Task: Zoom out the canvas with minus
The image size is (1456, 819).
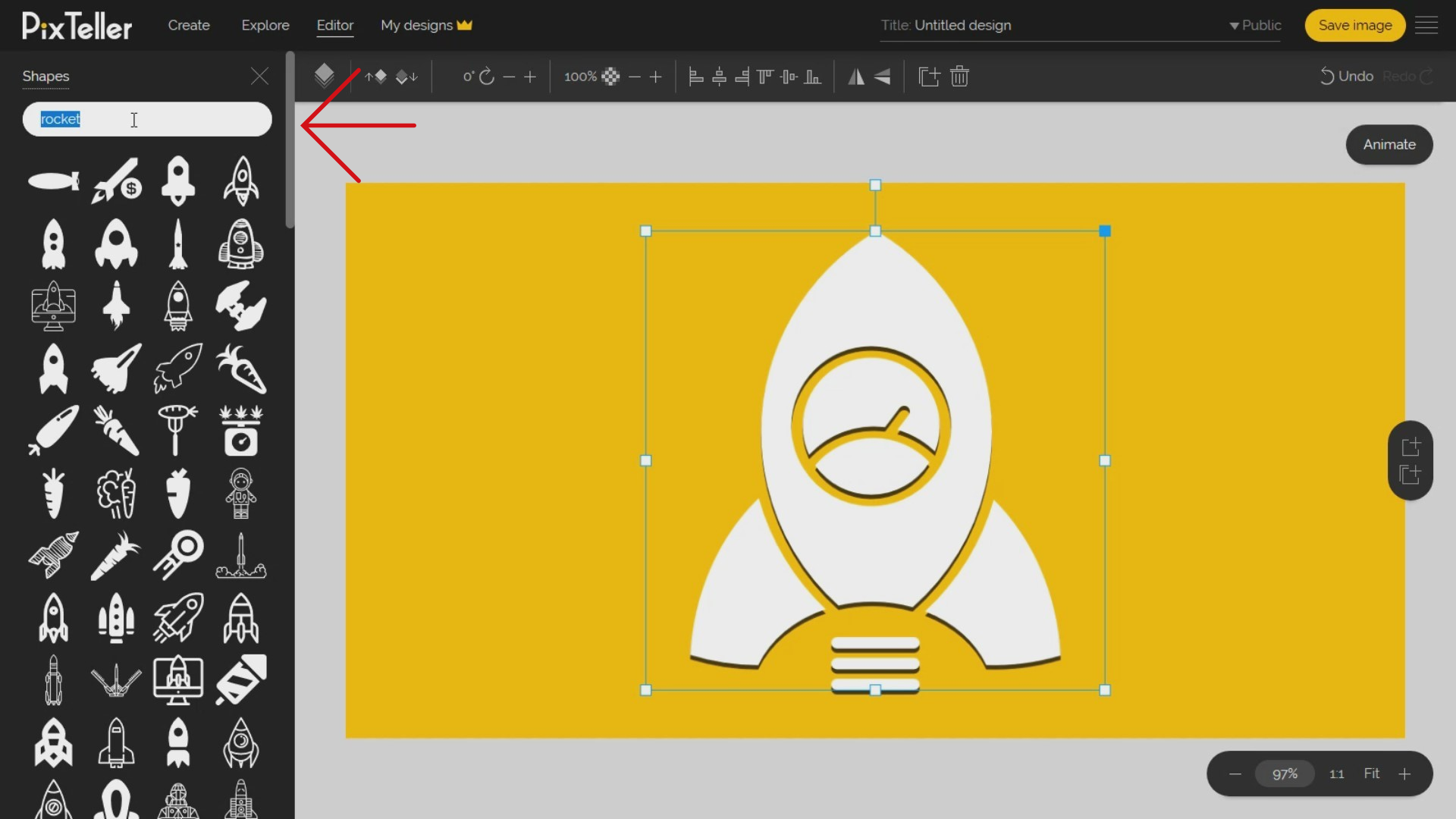Action: 1235,773
